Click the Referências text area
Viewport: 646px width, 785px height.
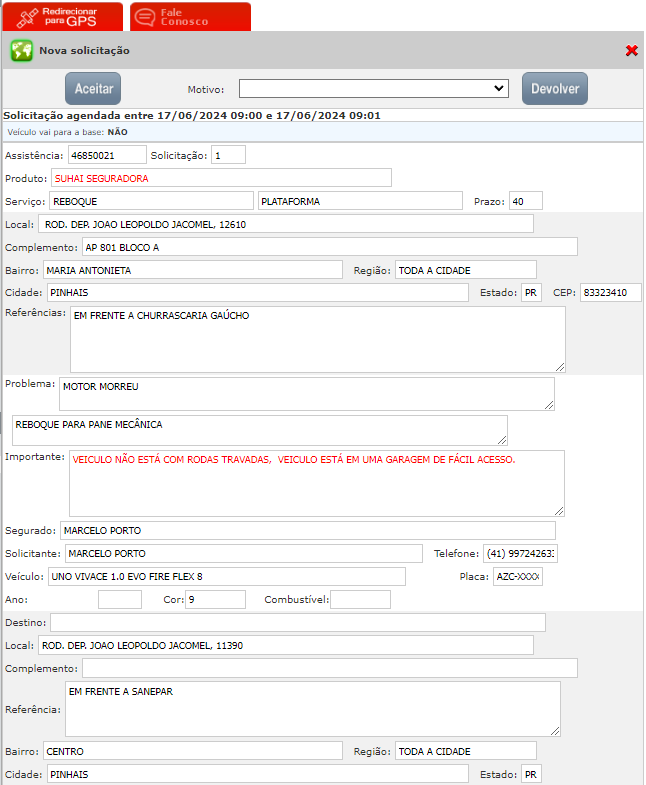[x=317, y=339]
